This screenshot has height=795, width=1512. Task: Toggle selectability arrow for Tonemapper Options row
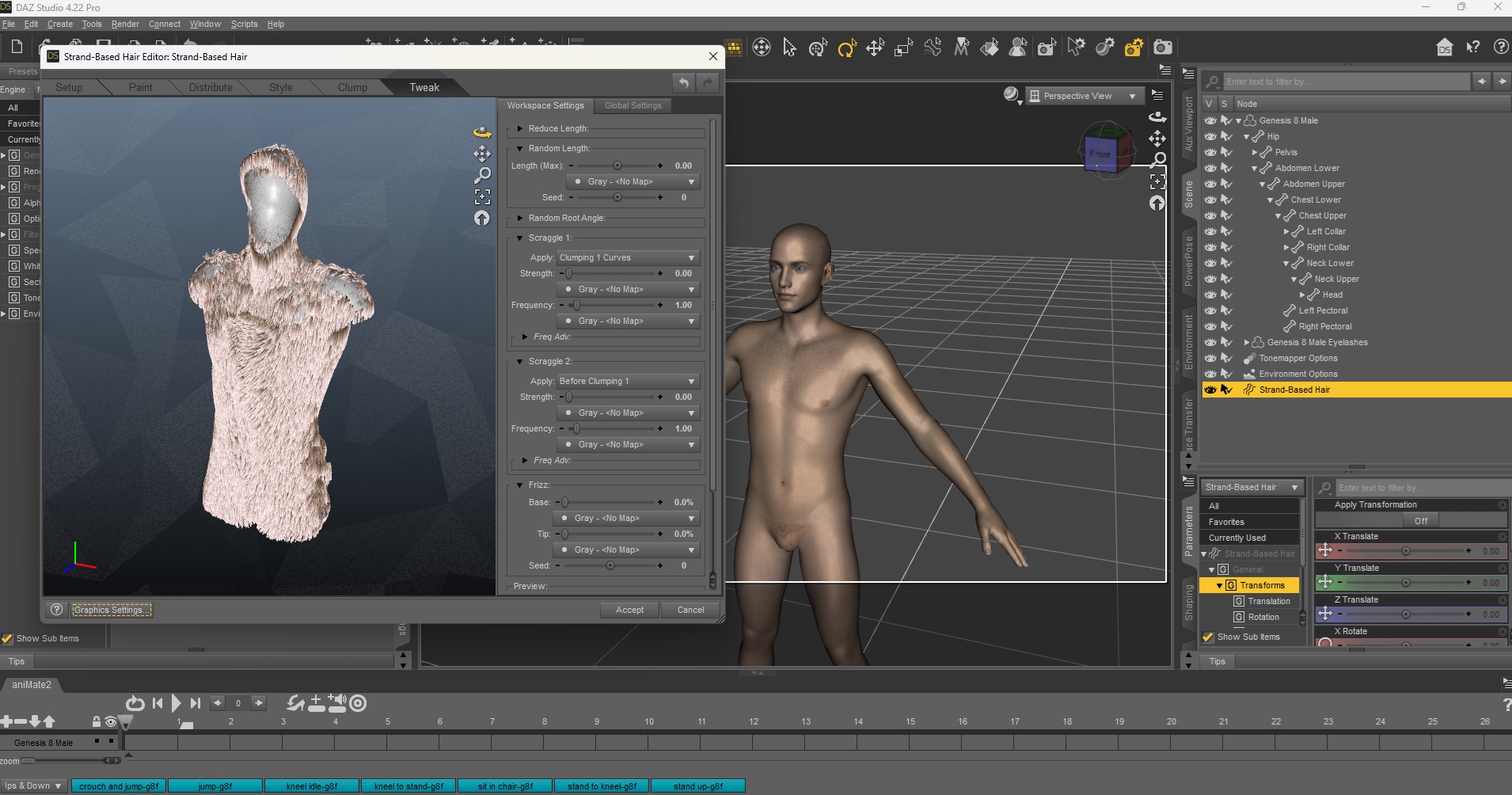1226,358
